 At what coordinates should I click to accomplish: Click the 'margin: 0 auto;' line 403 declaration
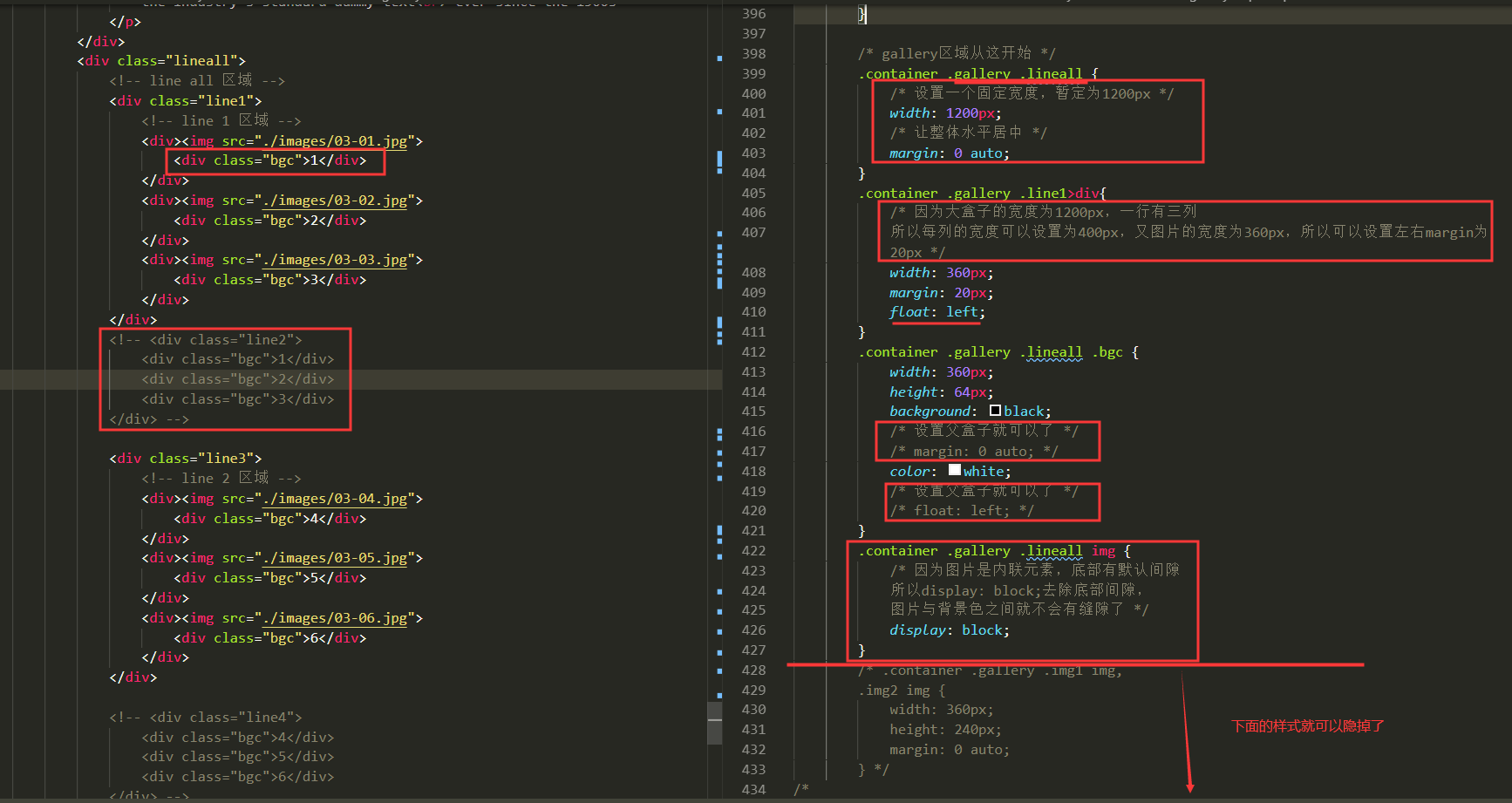tap(949, 153)
